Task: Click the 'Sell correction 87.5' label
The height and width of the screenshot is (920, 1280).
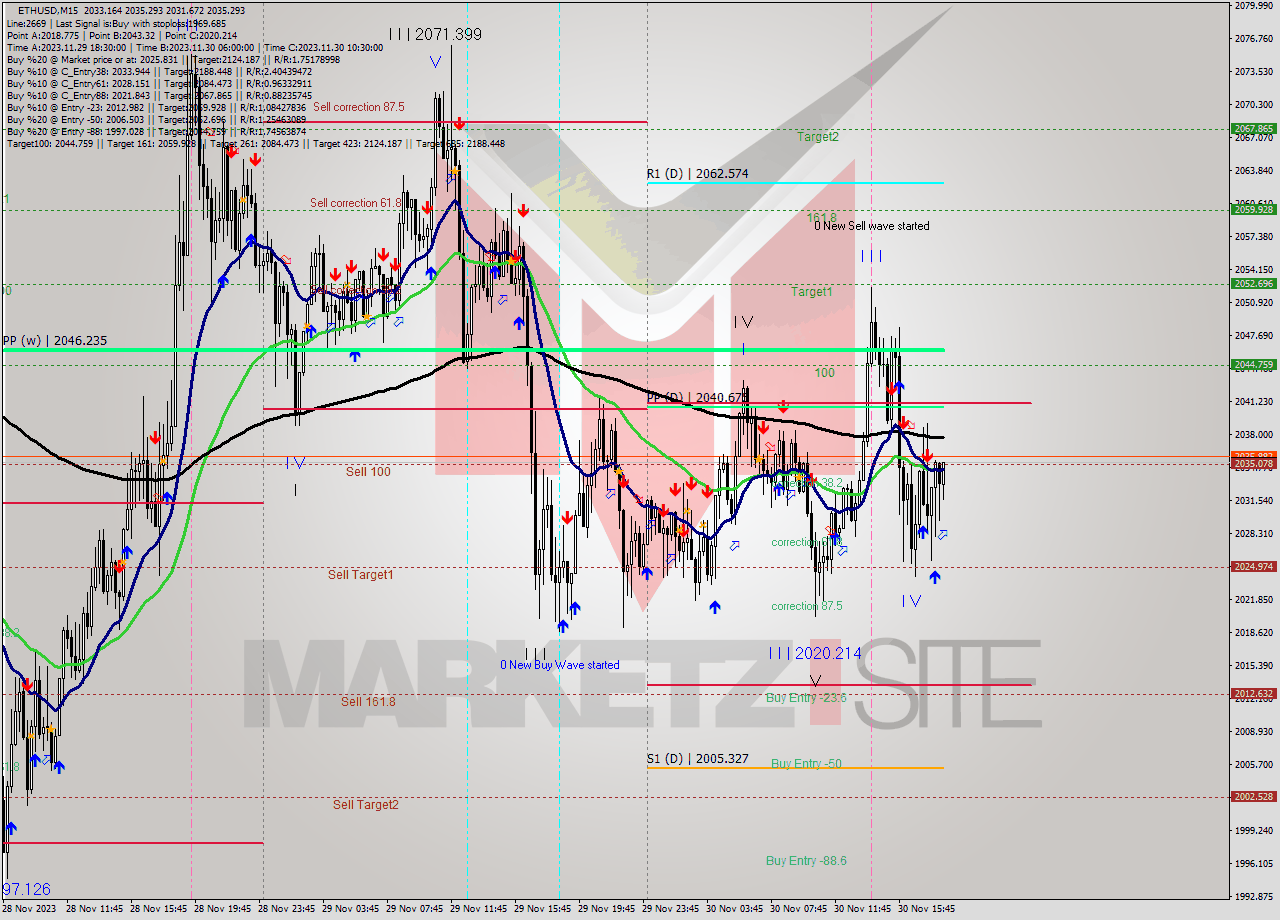Action: coord(358,107)
